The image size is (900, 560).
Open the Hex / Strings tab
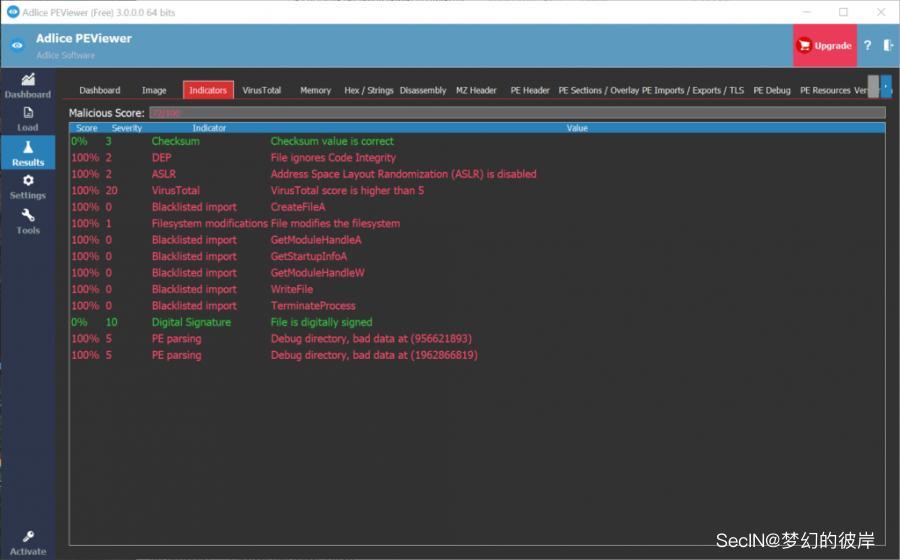[368, 90]
